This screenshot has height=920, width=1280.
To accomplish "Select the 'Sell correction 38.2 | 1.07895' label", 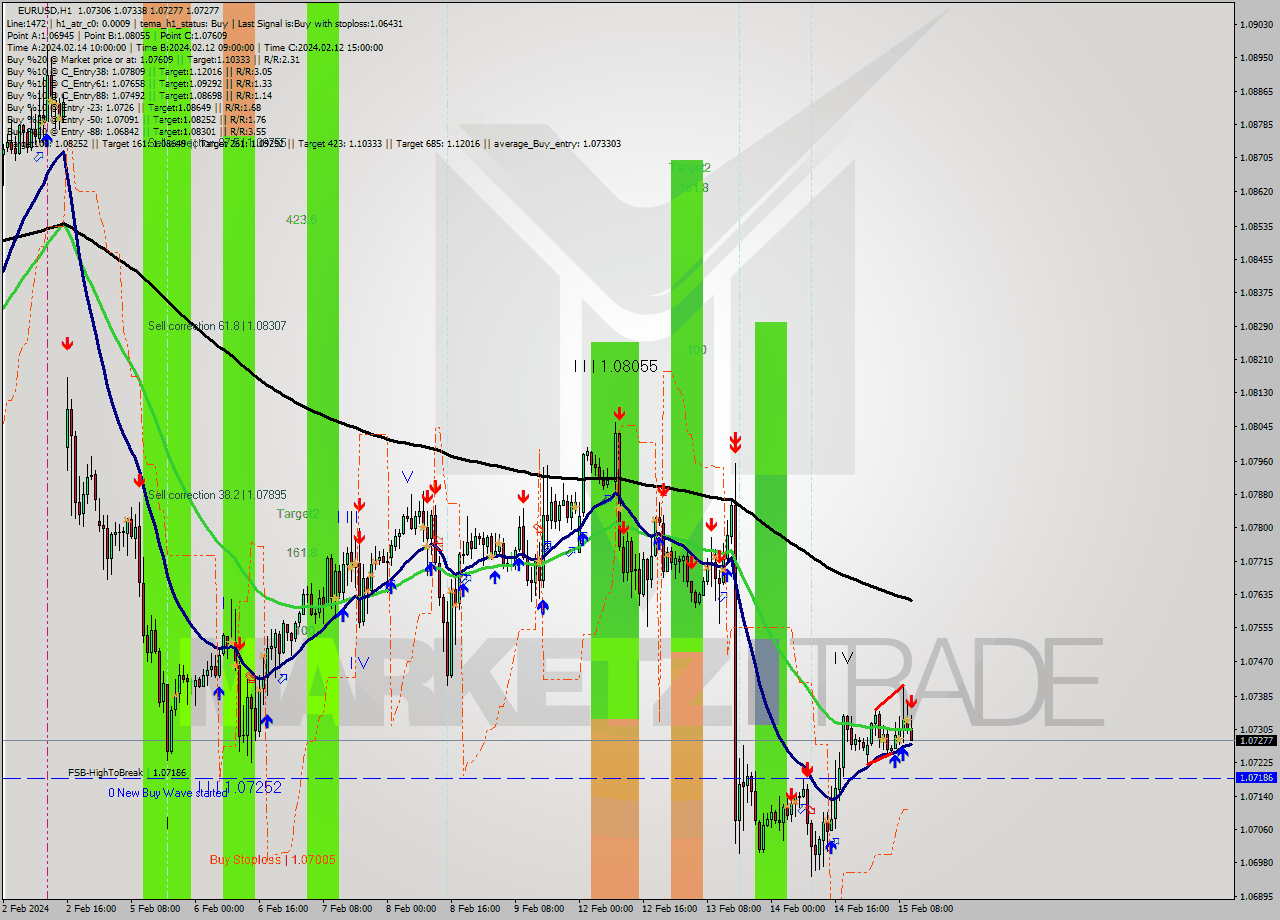I will [x=217, y=495].
